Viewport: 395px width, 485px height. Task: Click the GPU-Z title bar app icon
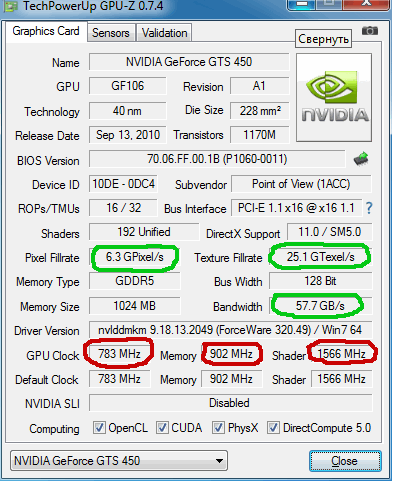(x=10, y=7)
